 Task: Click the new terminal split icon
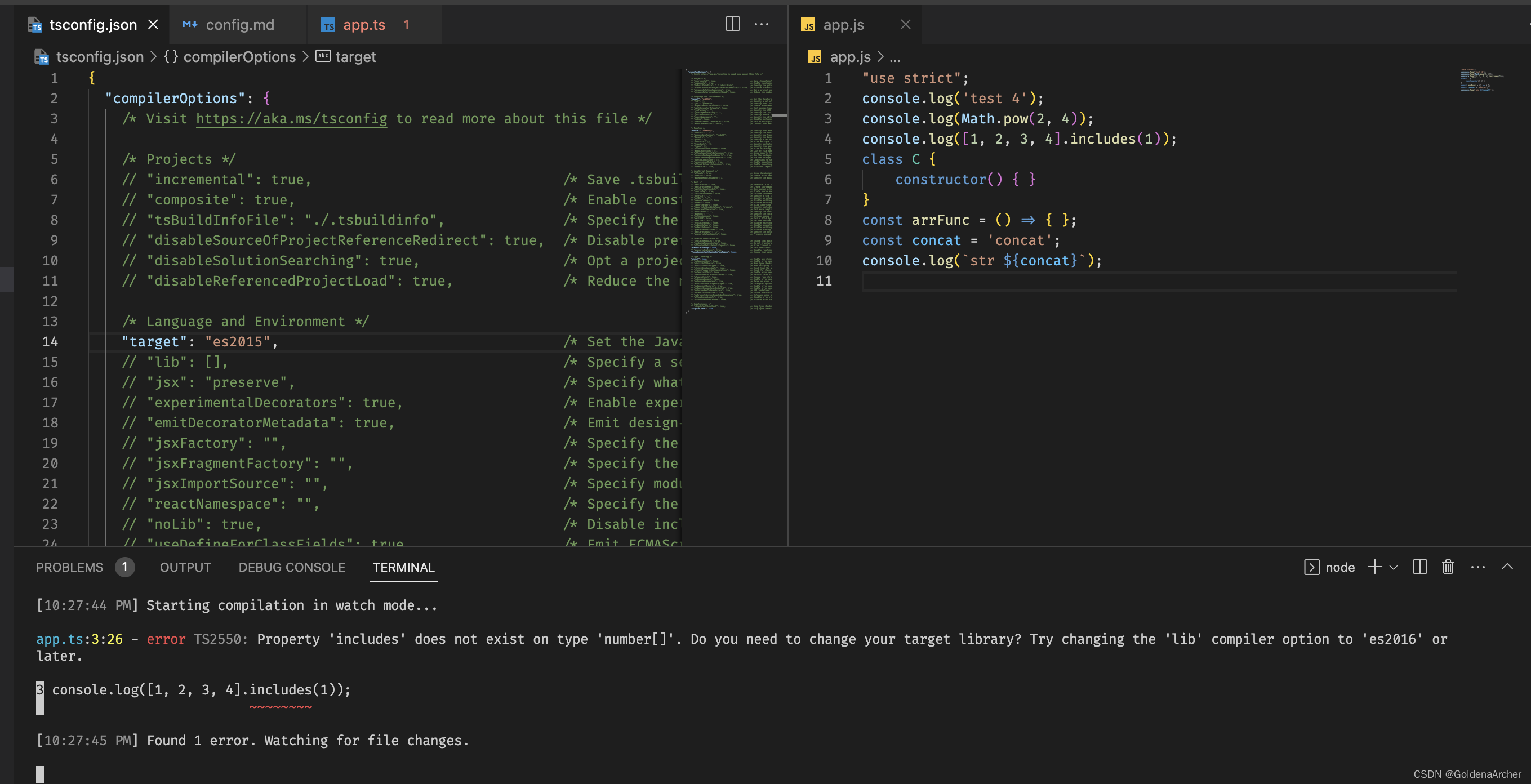pos(1419,567)
